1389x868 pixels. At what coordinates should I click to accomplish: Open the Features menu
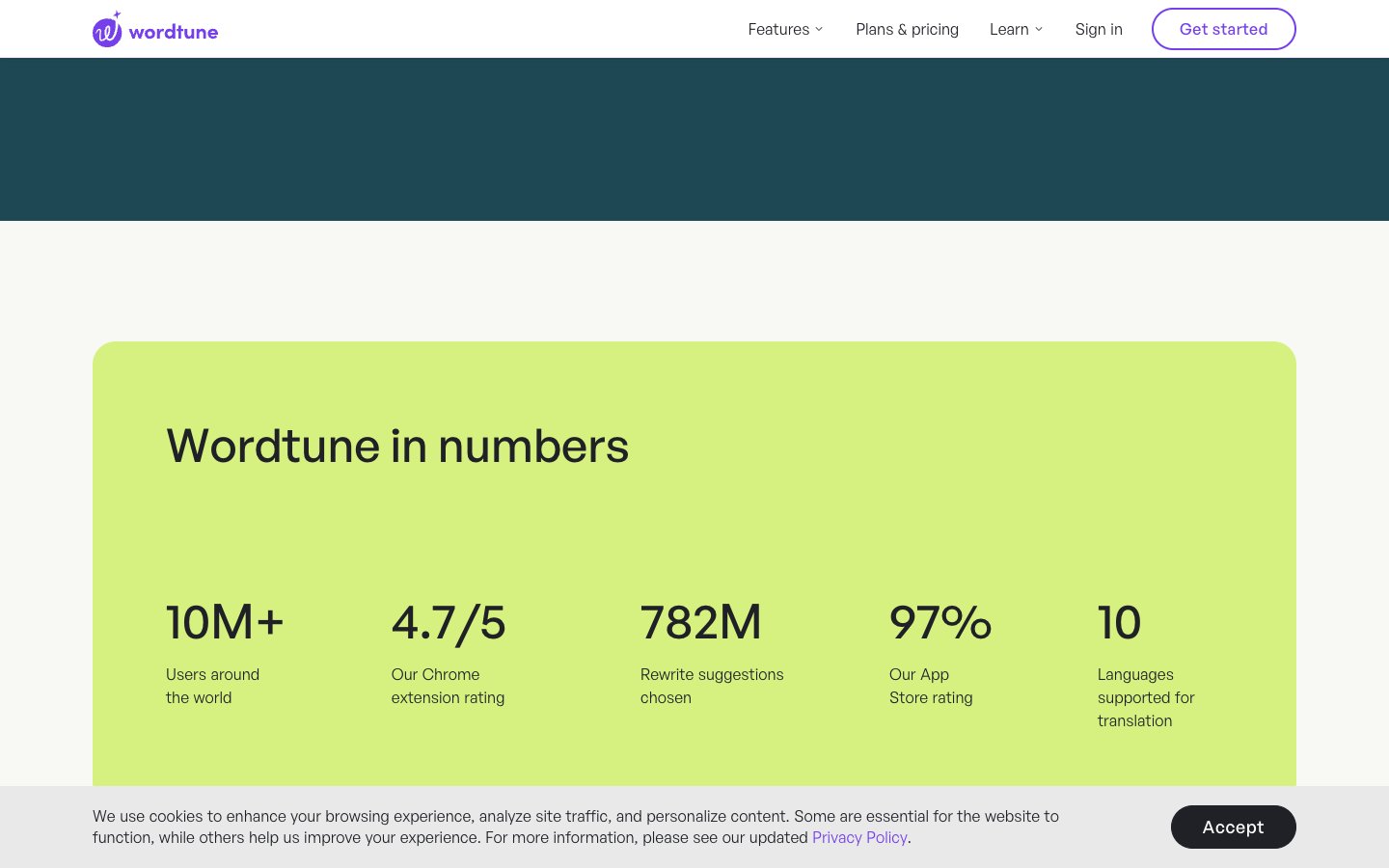[x=778, y=29]
